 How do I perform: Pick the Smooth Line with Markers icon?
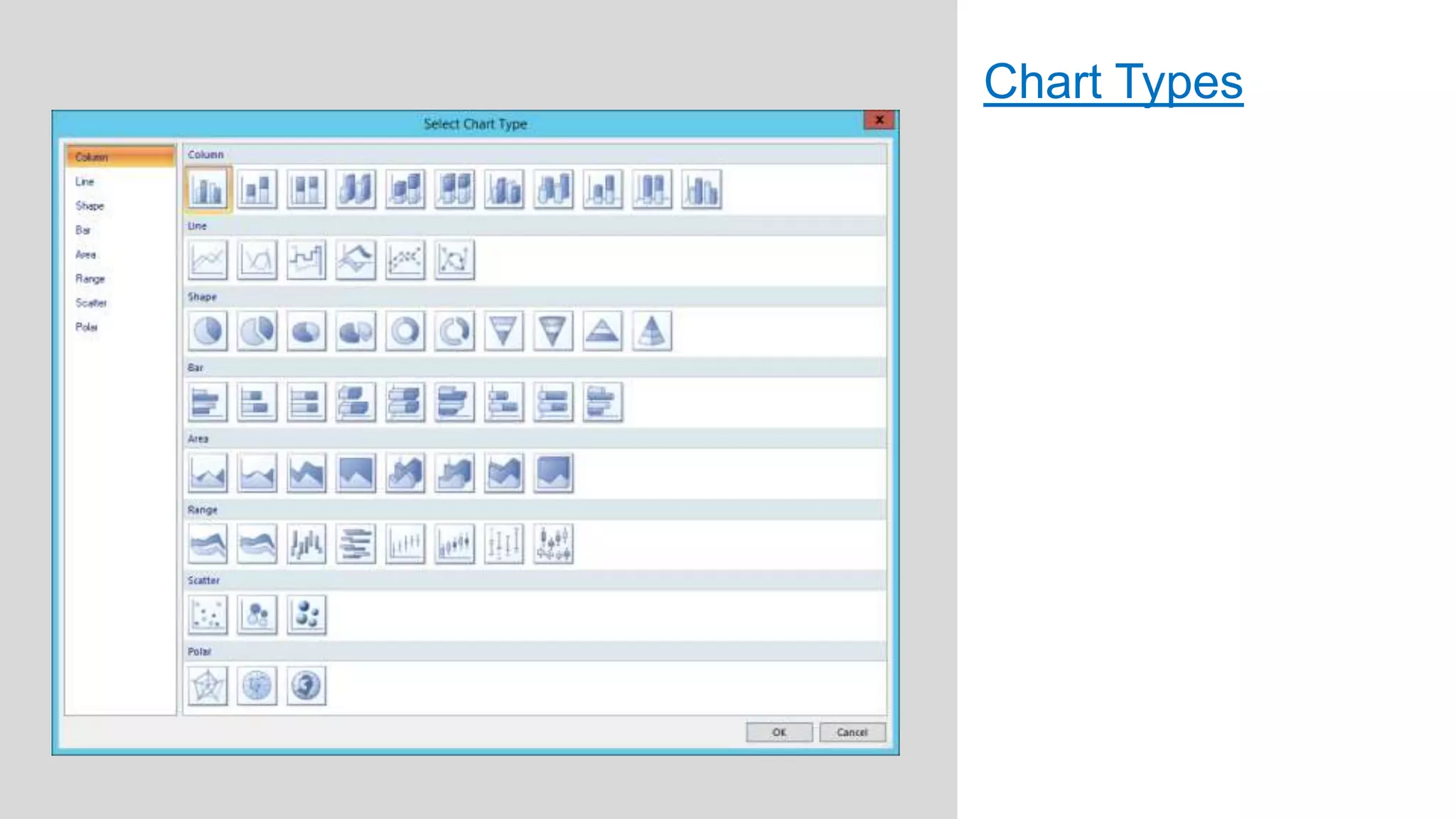click(x=454, y=260)
